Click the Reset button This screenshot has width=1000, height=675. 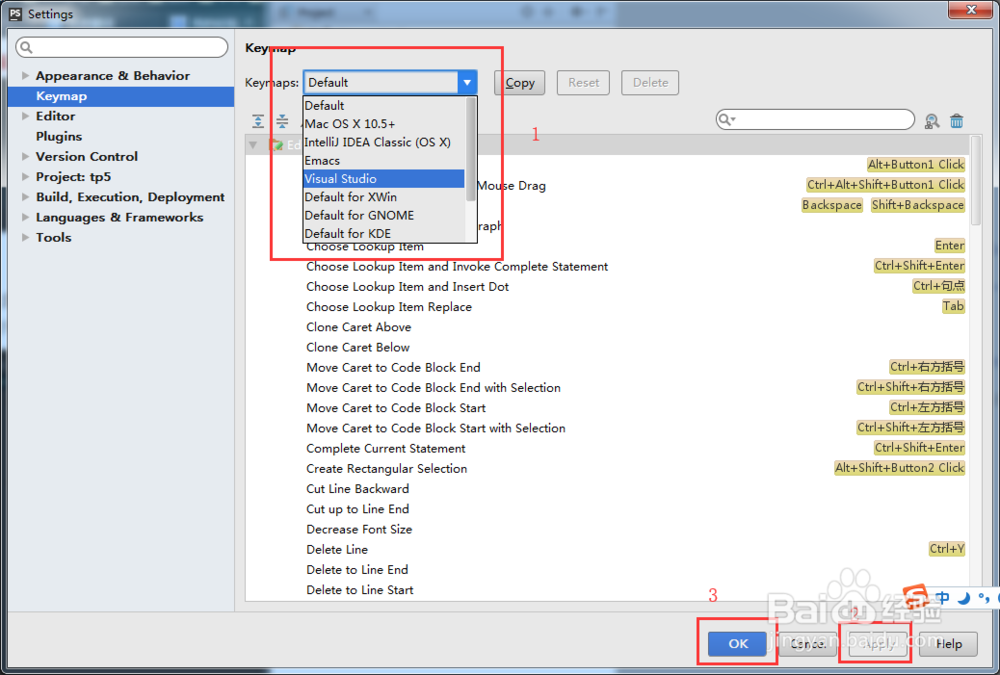[x=584, y=82]
